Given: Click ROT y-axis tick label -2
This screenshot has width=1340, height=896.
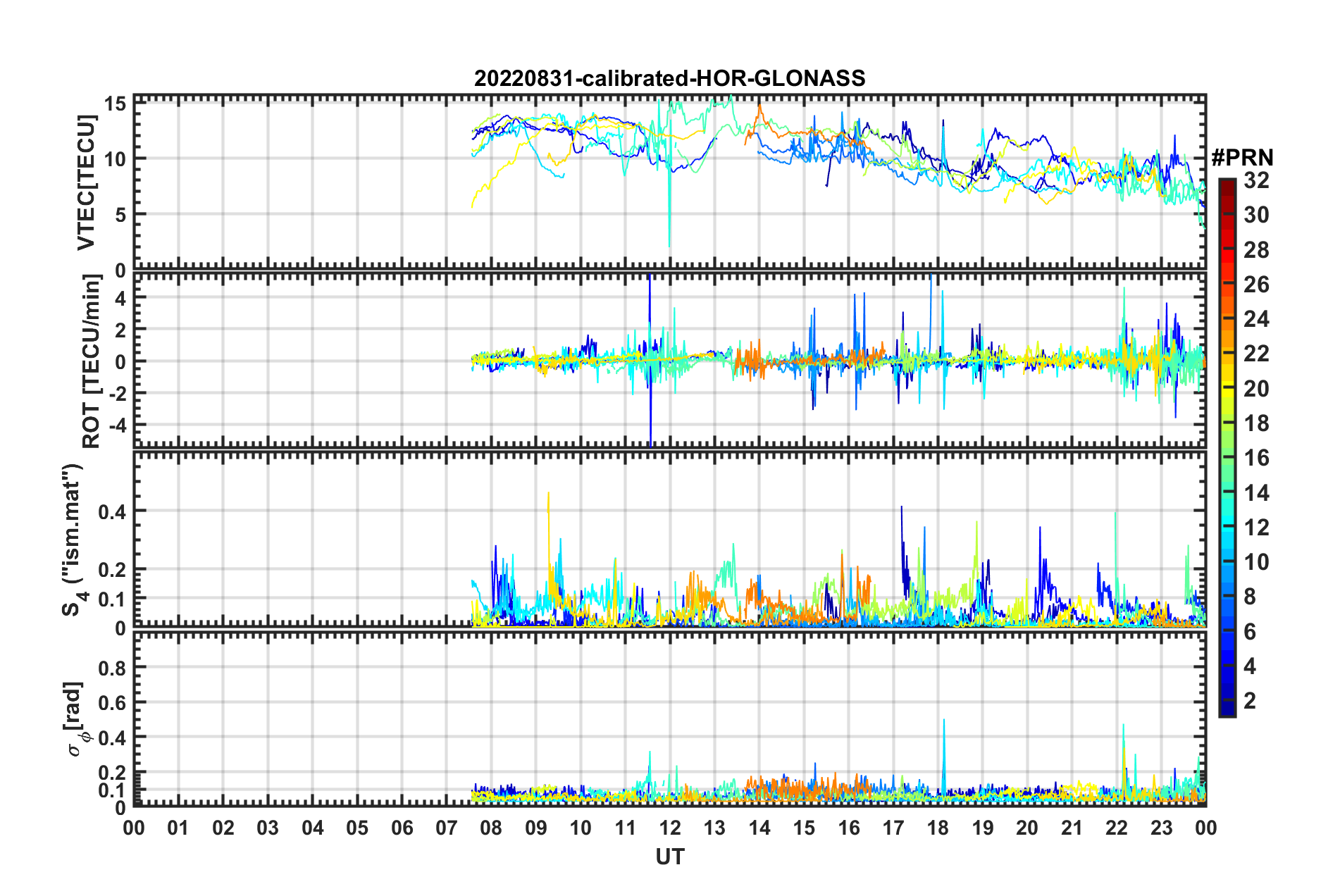Looking at the screenshot, I should 116,394.
